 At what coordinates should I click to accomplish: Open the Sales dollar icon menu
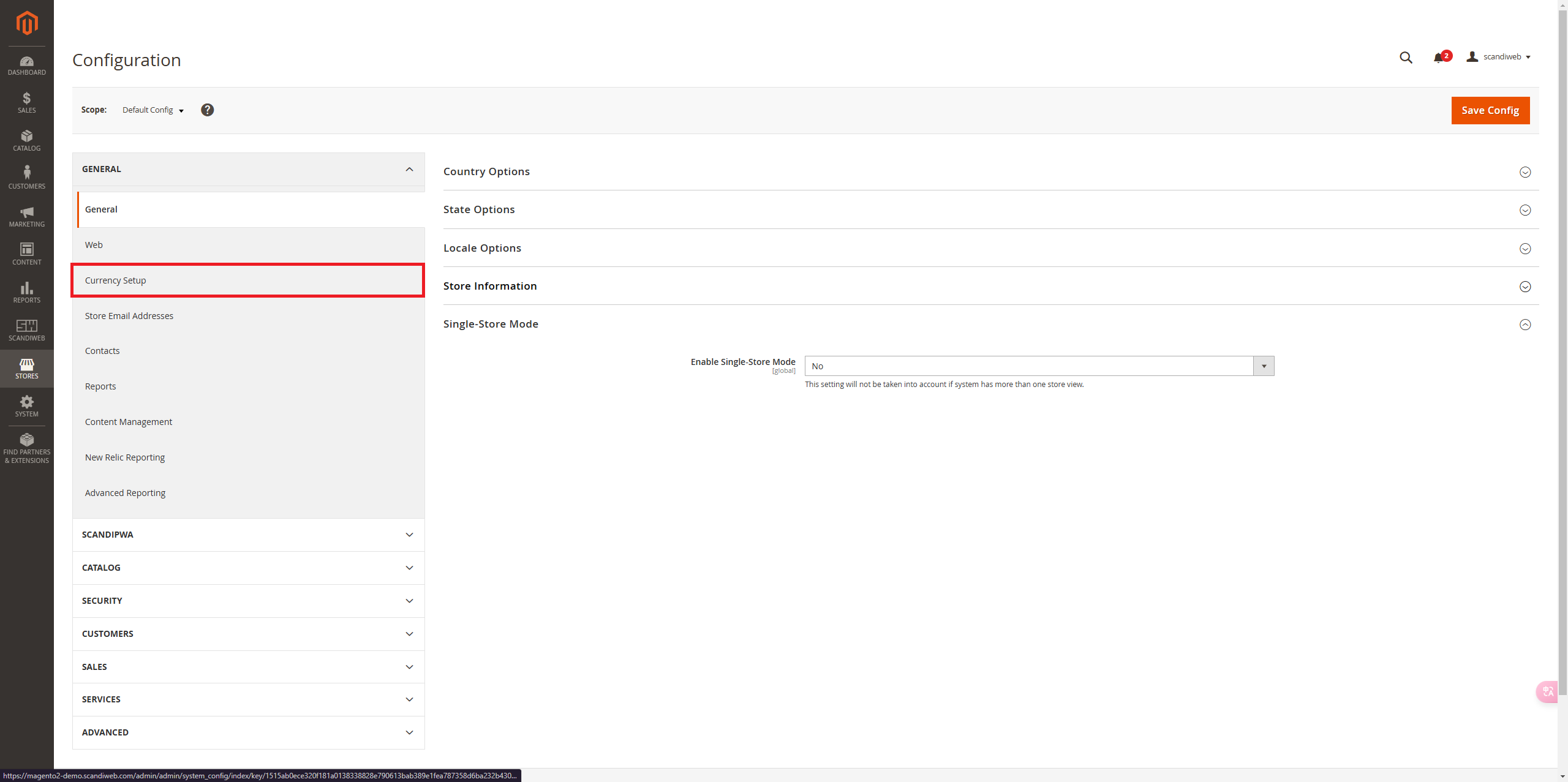tap(26, 103)
